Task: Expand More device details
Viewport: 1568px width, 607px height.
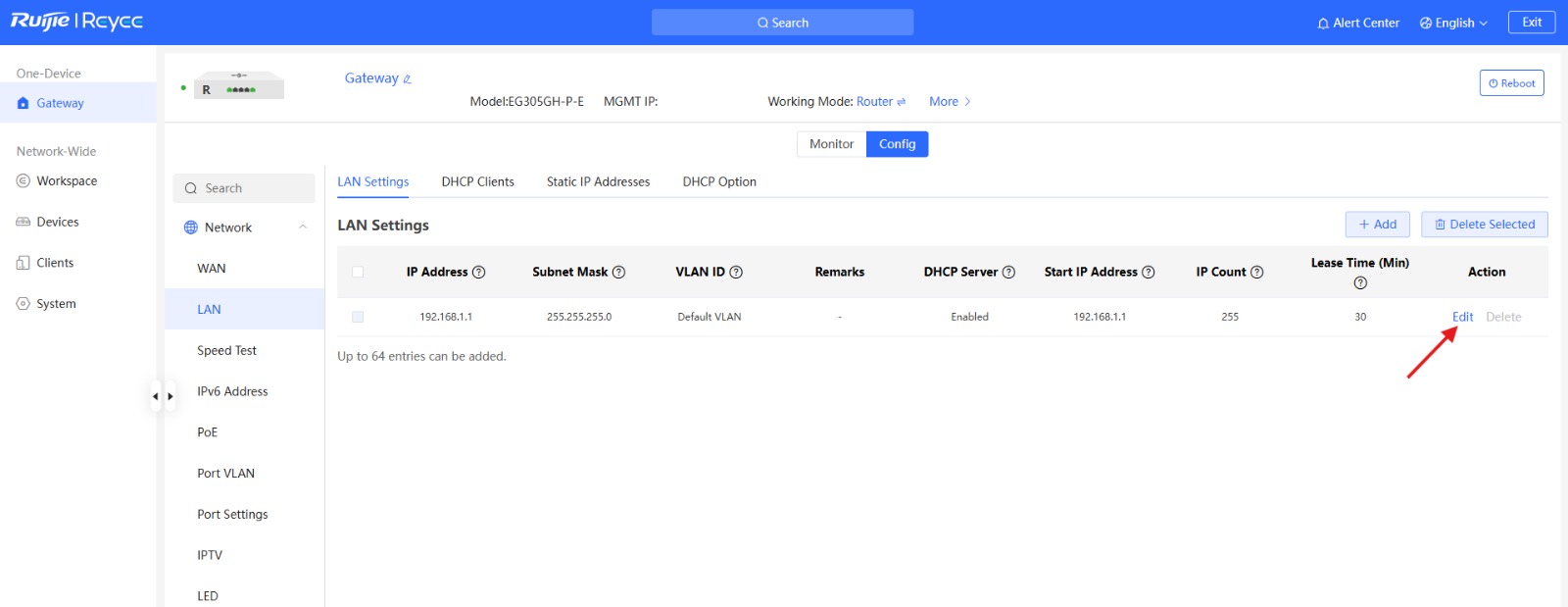Action: tap(950, 102)
